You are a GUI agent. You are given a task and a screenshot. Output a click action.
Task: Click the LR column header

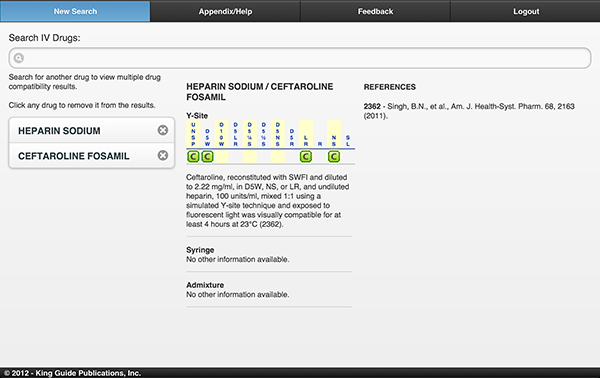tap(306, 141)
